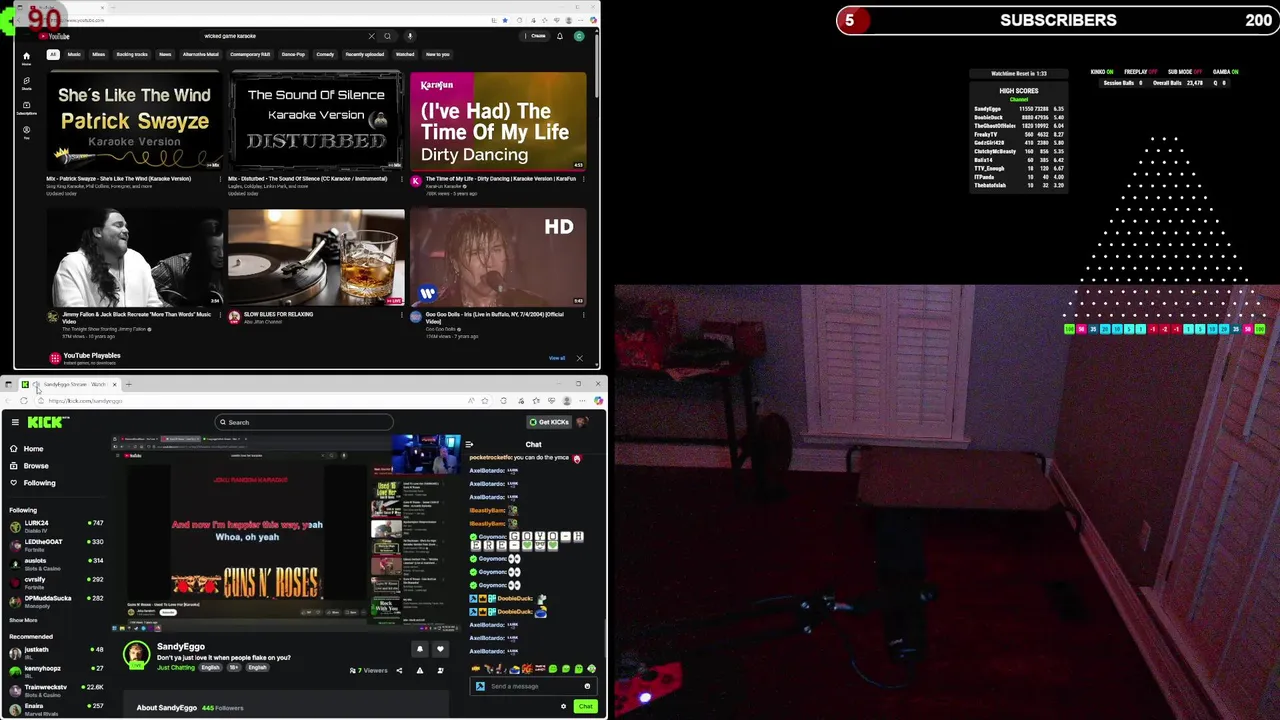The height and width of the screenshot is (720, 1280).
Task: Select the Alternative Metal filter chip
Action: [x=201, y=54]
